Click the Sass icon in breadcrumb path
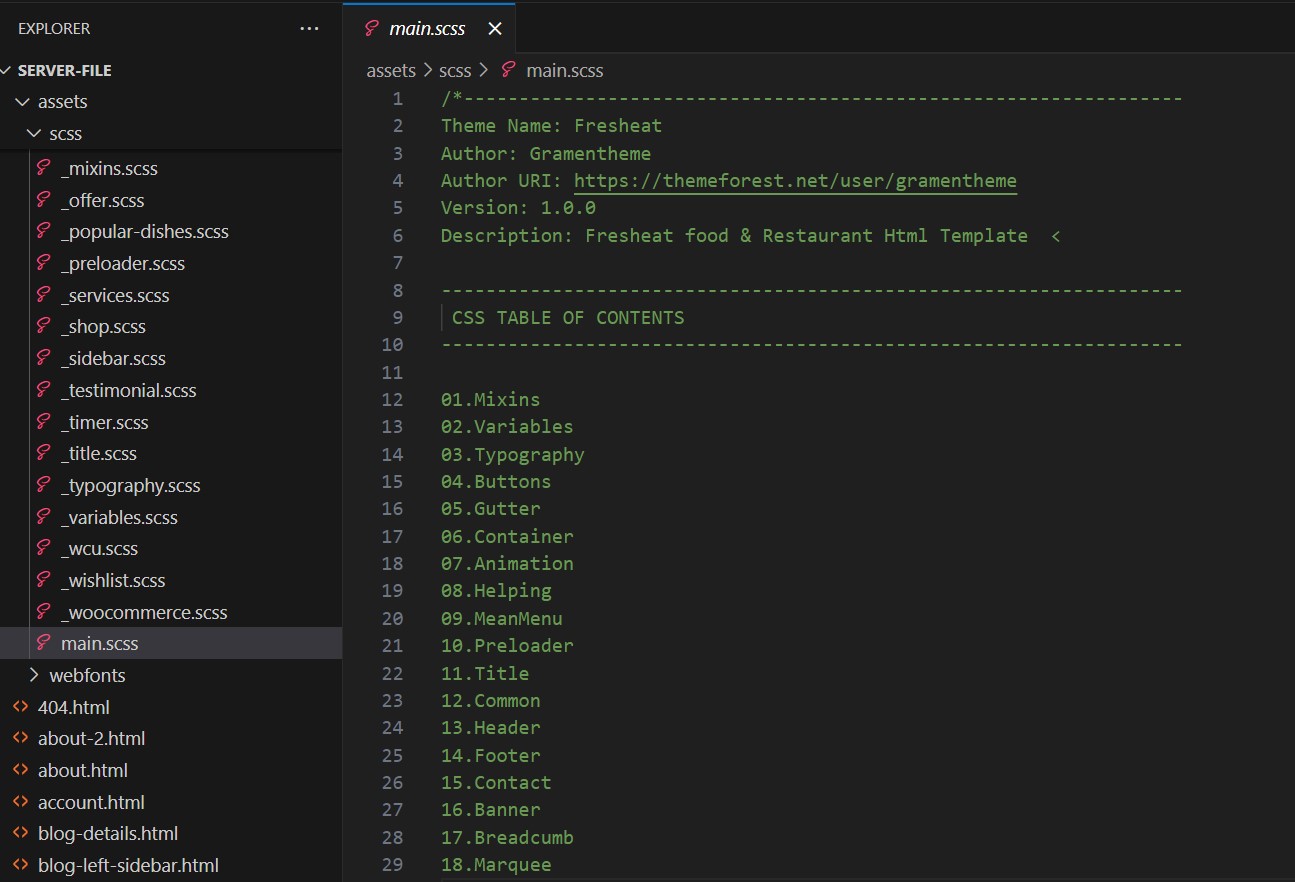Image resolution: width=1295 pixels, height=882 pixels. click(x=509, y=70)
